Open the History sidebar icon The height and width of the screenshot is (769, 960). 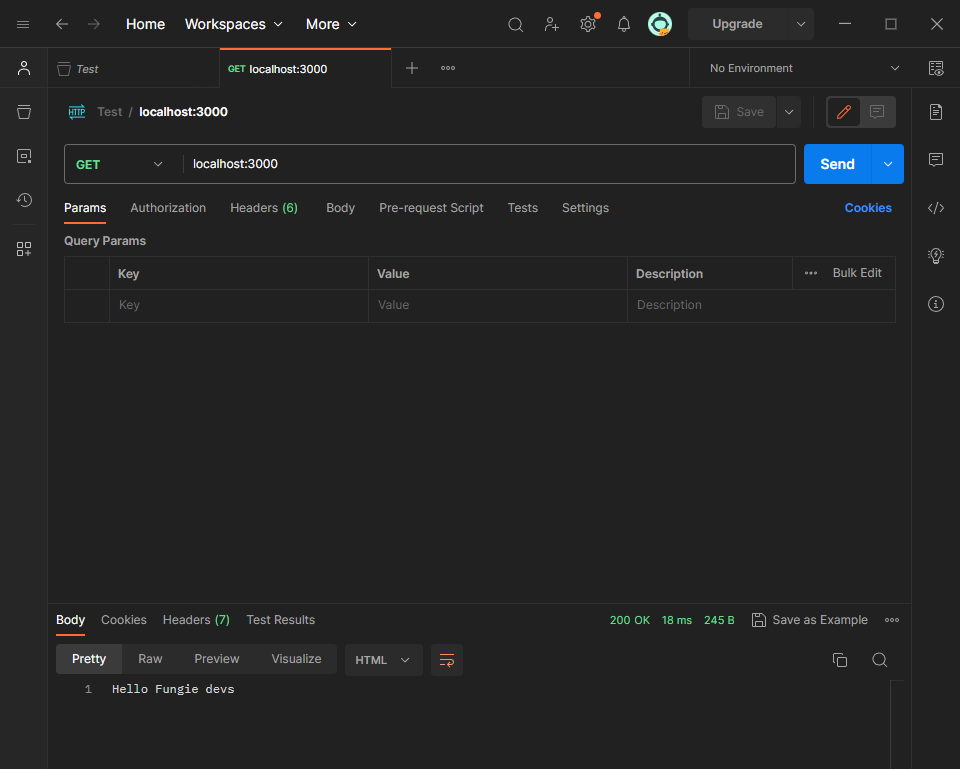(x=24, y=200)
